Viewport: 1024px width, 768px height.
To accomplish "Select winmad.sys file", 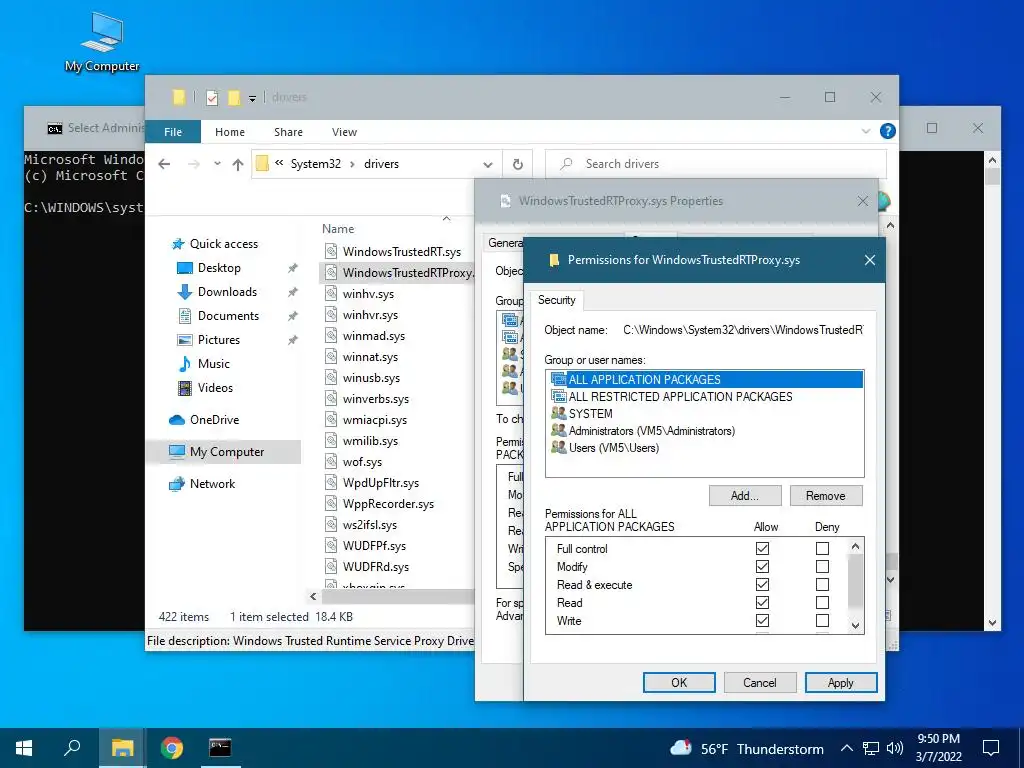I will point(374,336).
